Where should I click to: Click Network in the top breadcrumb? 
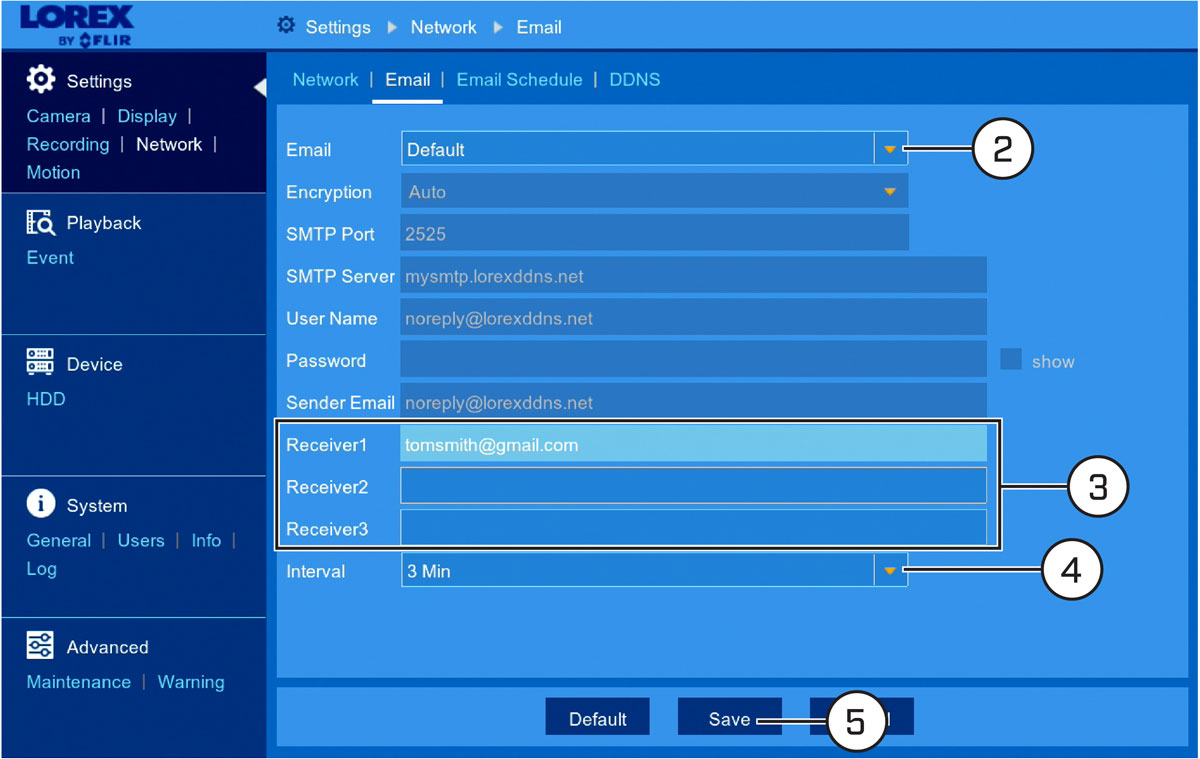[x=443, y=27]
